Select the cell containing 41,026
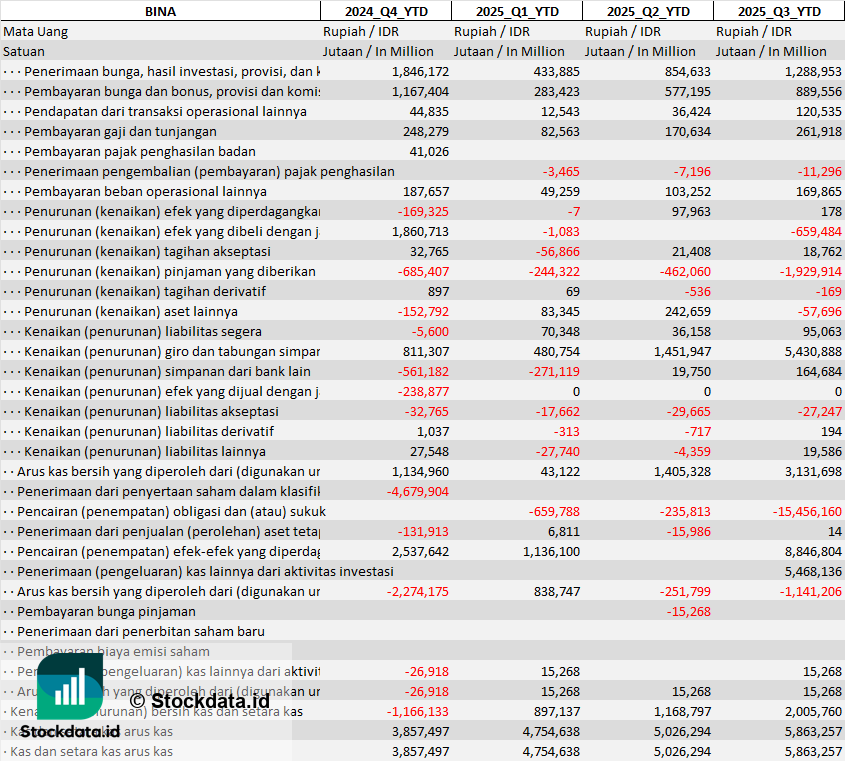Screen dimensions: 845x761 coord(429,151)
